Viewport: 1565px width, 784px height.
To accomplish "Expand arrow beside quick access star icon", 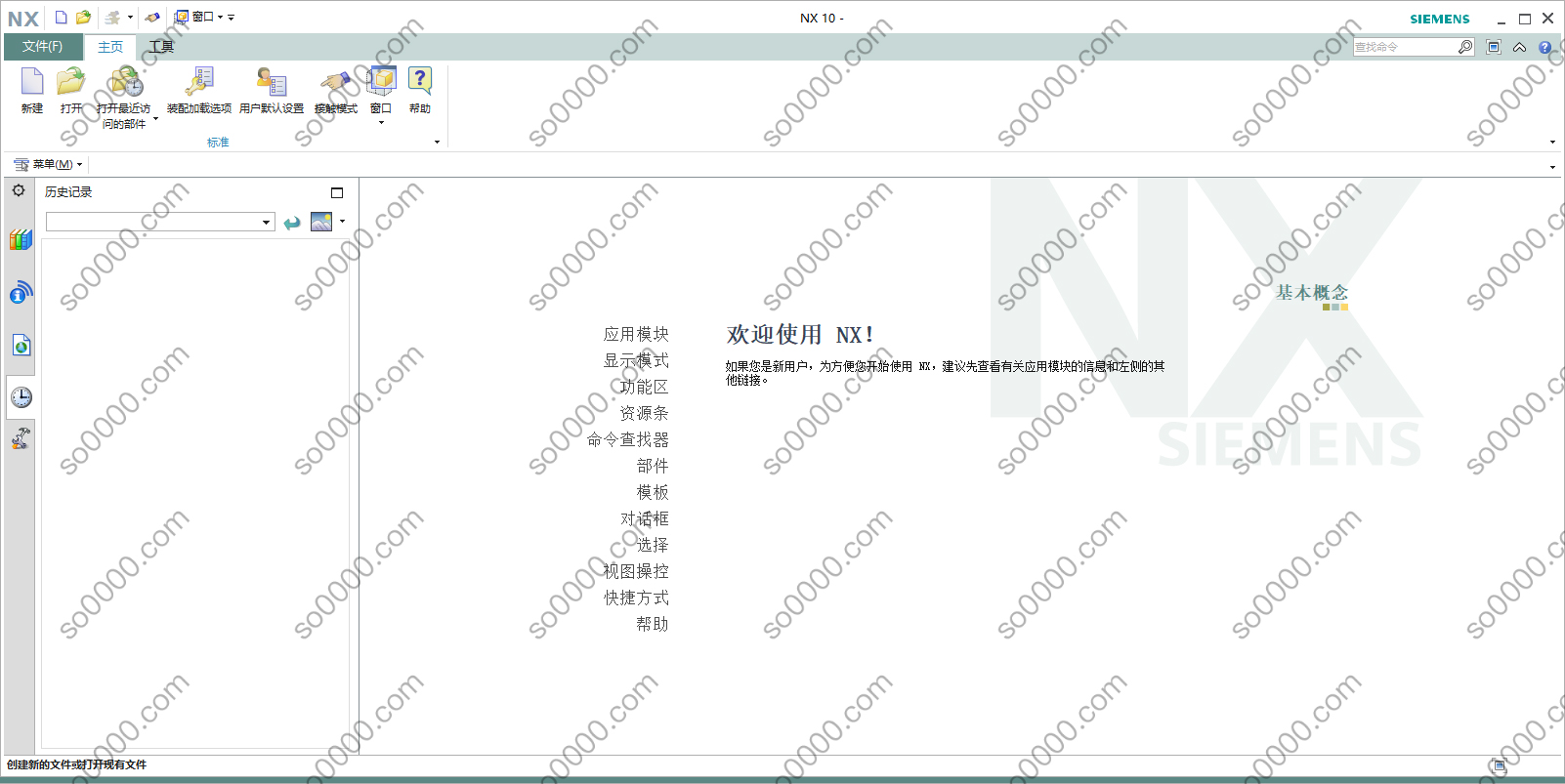I will tap(130, 17).
